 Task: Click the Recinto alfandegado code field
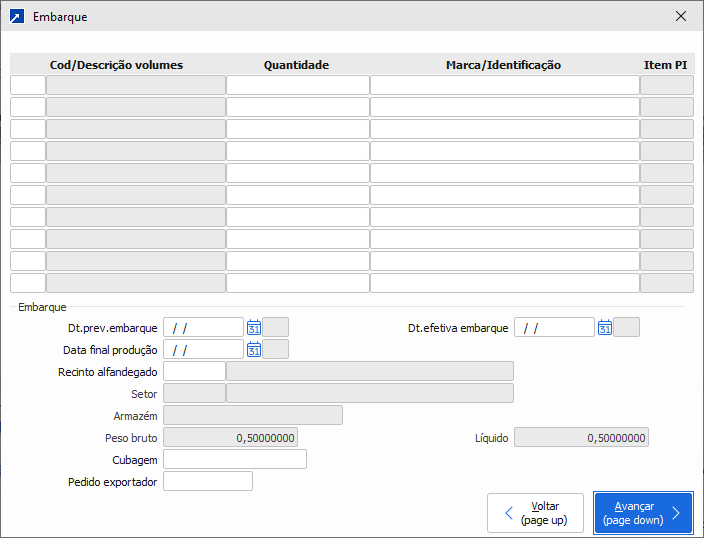point(194,372)
